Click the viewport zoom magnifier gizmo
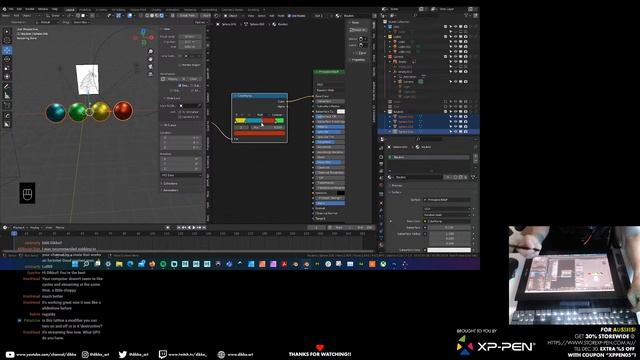This screenshot has width=640, height=360. [x=151, y=51]
